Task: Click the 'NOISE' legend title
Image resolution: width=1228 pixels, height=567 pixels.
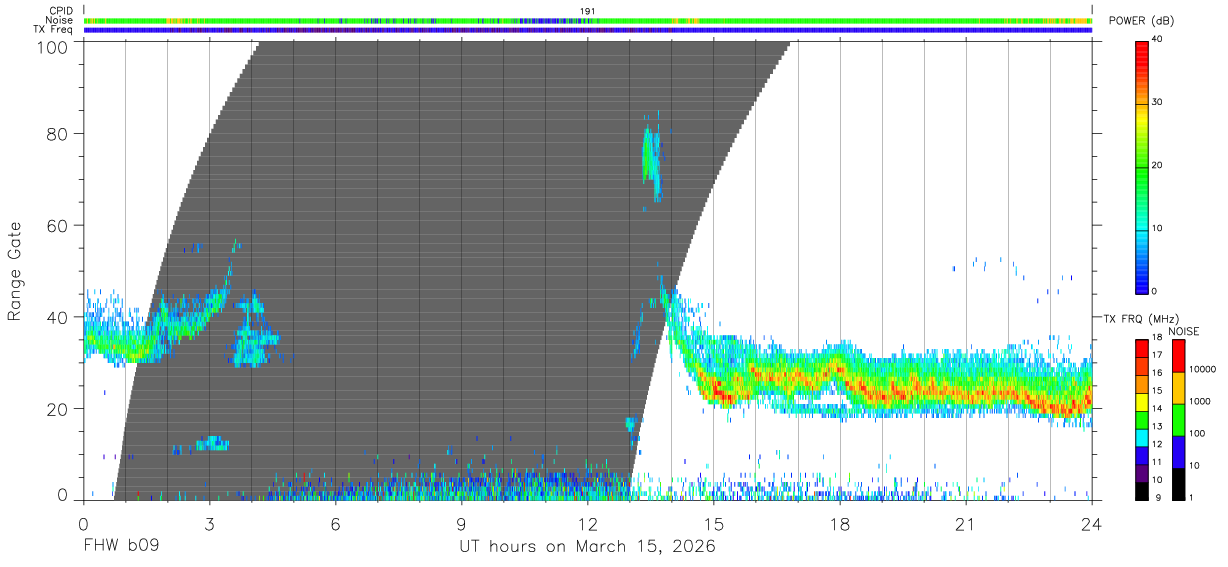Action: click(x=1183, y=331)
